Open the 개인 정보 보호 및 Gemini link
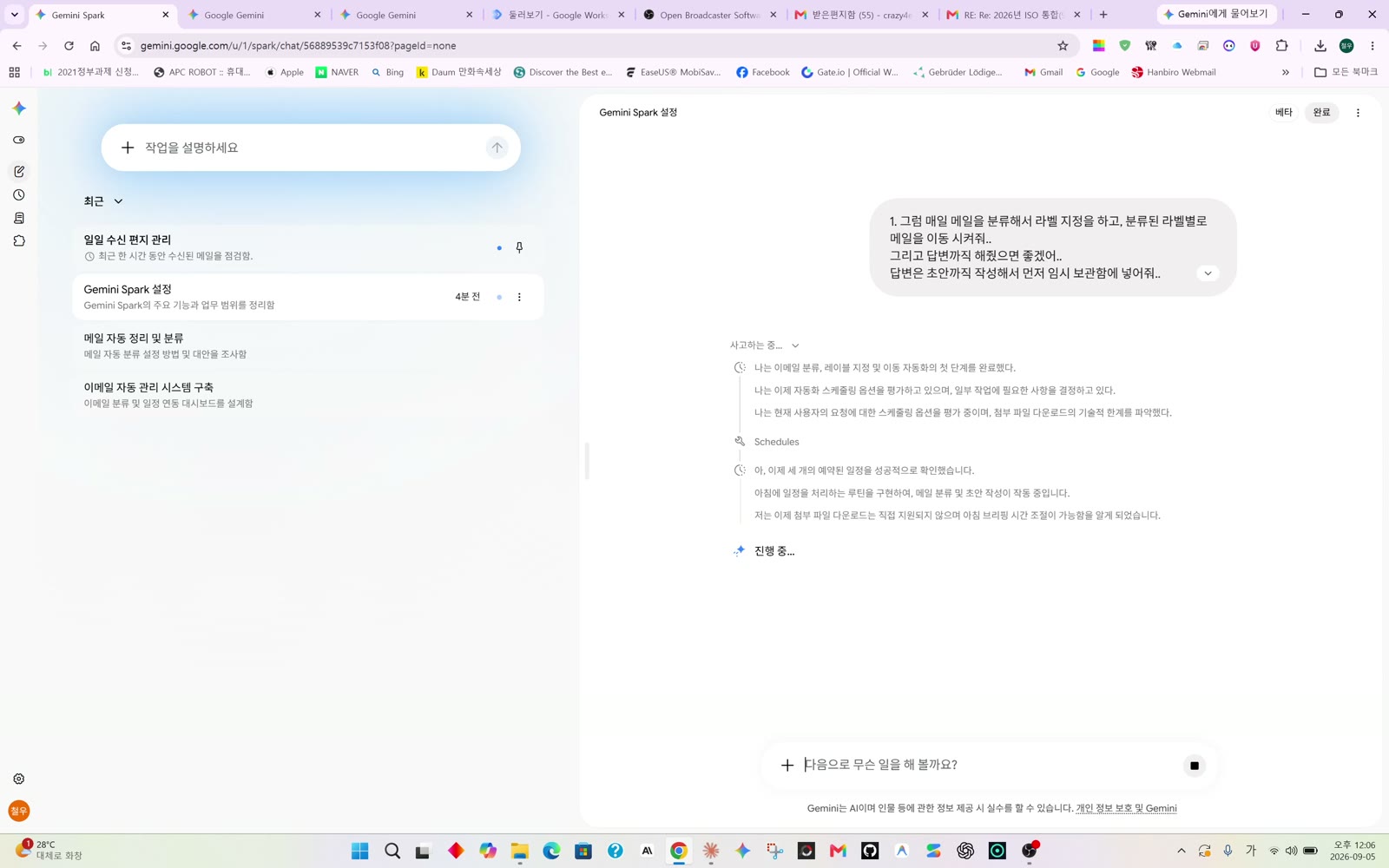This screenshot has width=1389, height=868. [1126, 808]
